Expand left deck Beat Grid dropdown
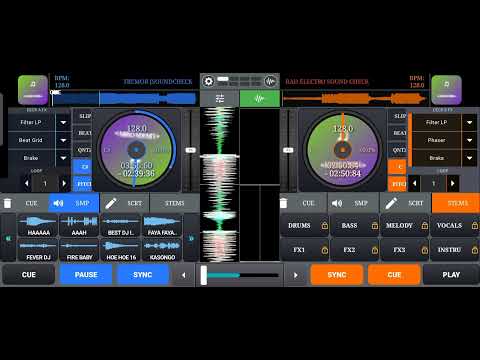The image size is (480, 360). [63, 140]
